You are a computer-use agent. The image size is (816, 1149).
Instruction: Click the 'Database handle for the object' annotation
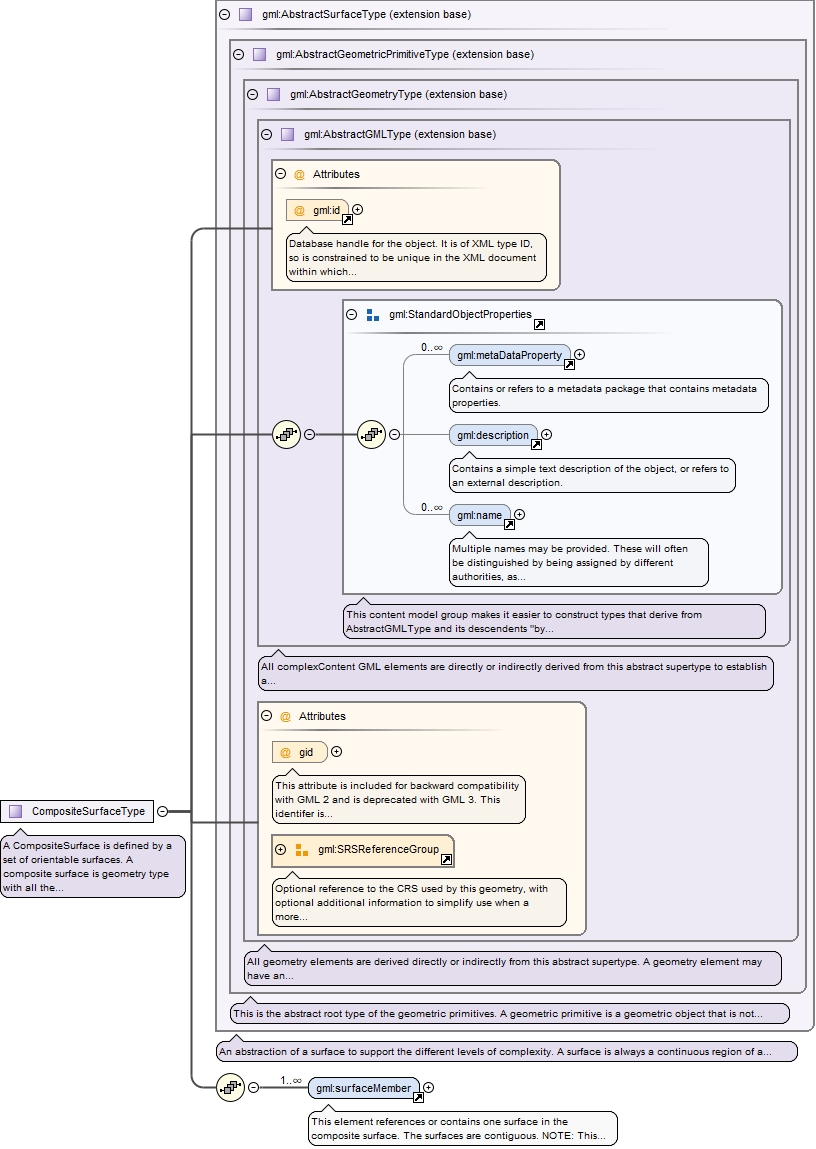[x=416, y=258]
